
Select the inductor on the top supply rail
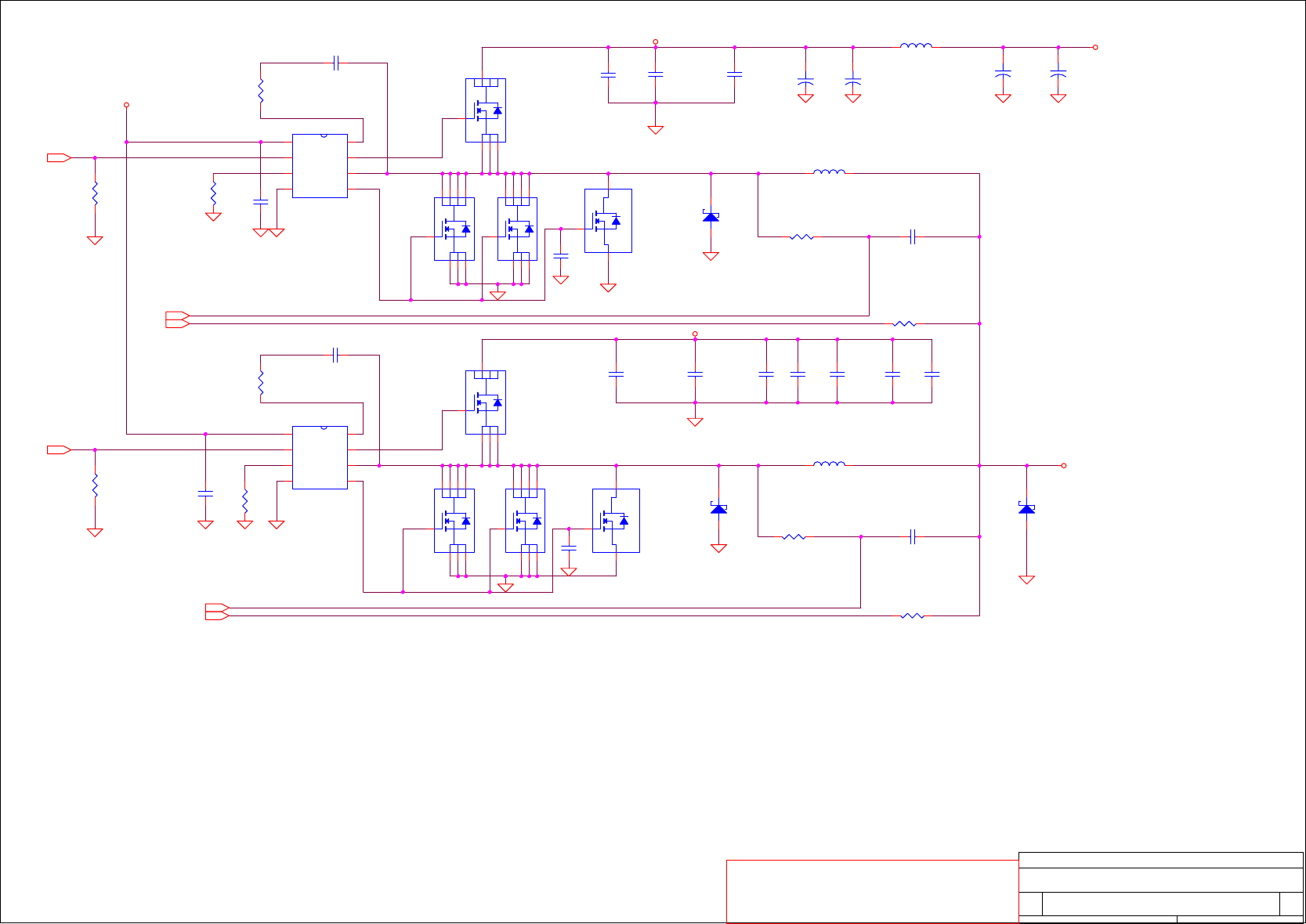[916, 45]
